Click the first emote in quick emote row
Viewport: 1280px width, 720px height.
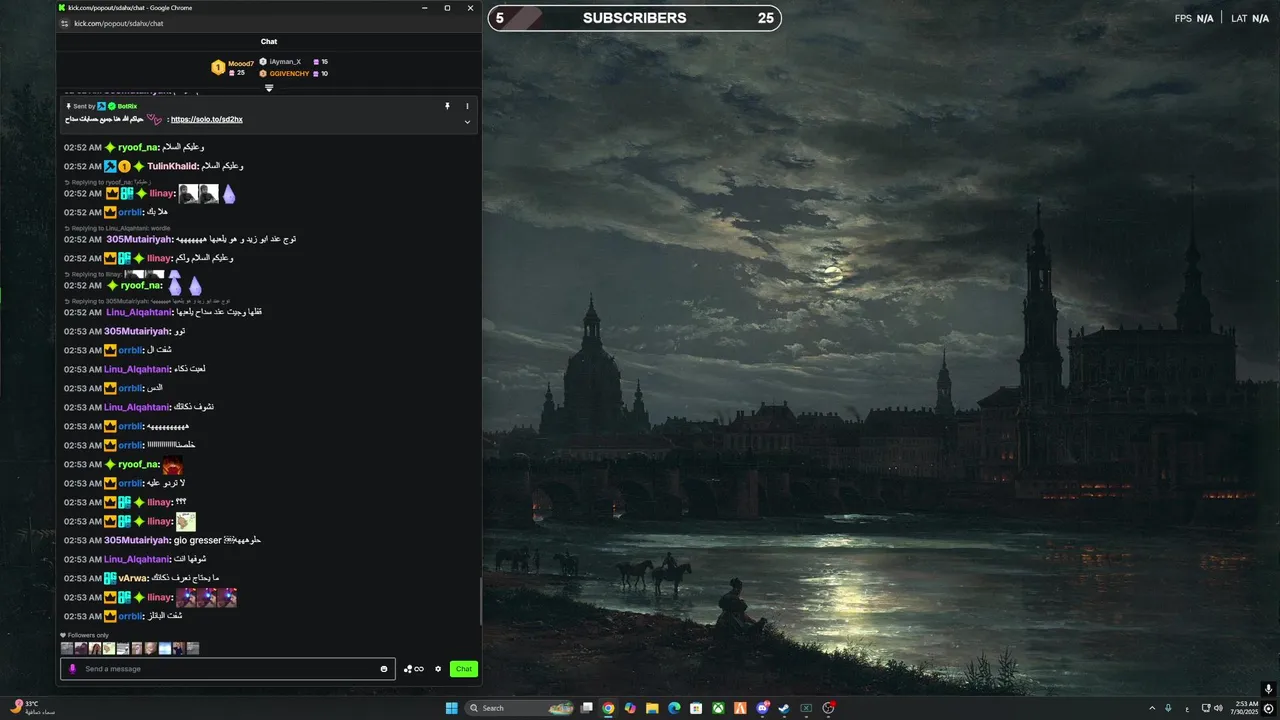[67, 649]
